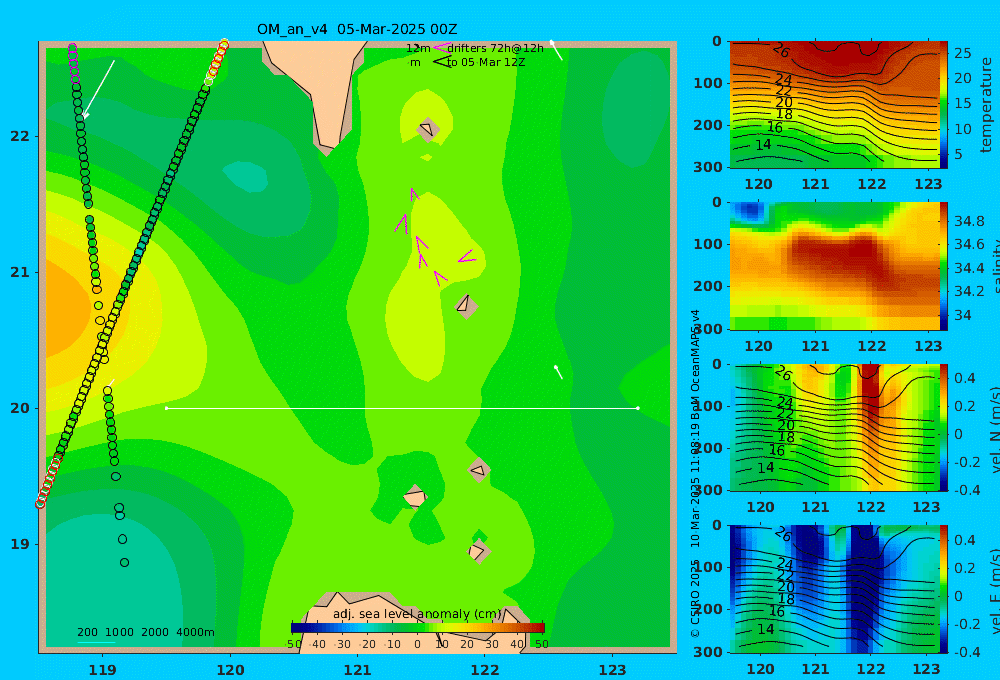This screenshot has height=680, width=1000.
Task: Click the northward velocity color bar
Action: point(944,427)
